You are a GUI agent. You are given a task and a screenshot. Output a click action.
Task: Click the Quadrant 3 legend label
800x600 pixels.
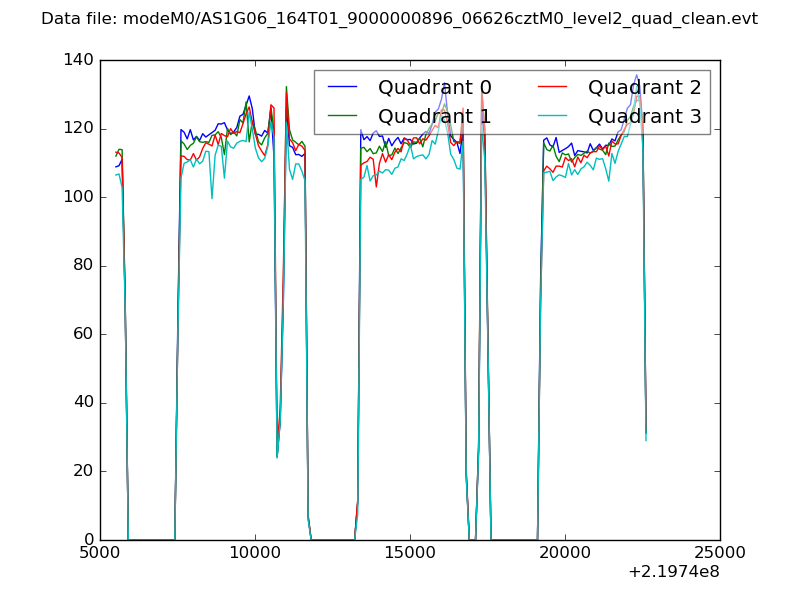[x=644, y=116]
